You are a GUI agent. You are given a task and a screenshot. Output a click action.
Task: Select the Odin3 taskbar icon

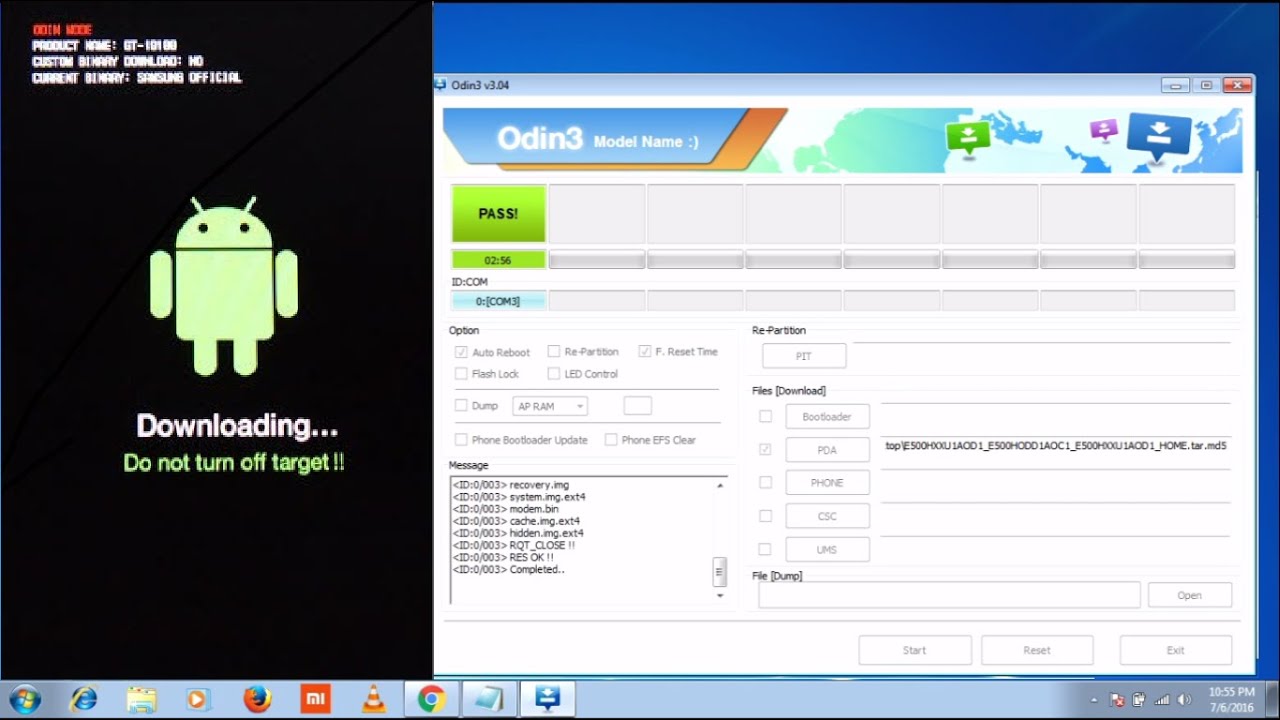pyautogui.click(x=548, y=698)
